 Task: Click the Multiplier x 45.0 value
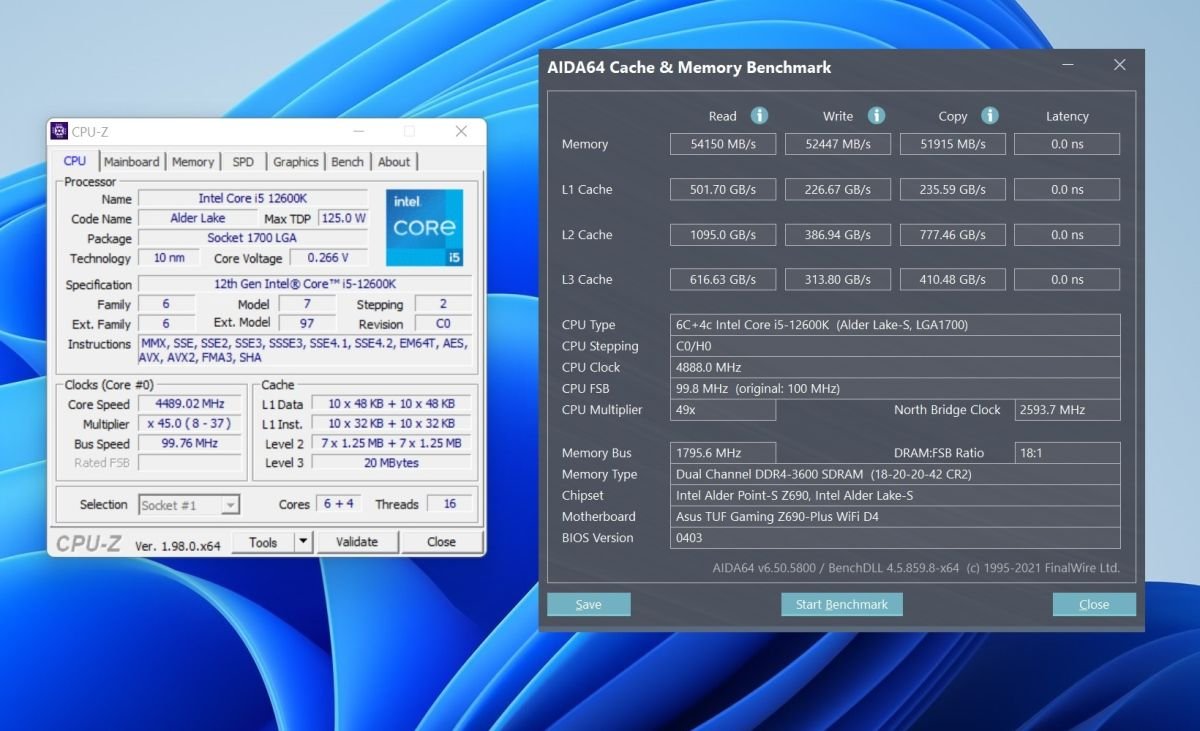coord(190,424)
